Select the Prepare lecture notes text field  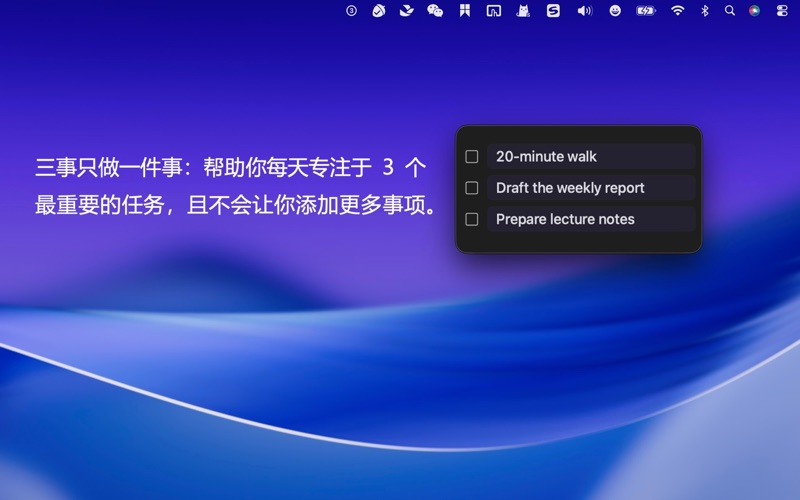[591, 219]
